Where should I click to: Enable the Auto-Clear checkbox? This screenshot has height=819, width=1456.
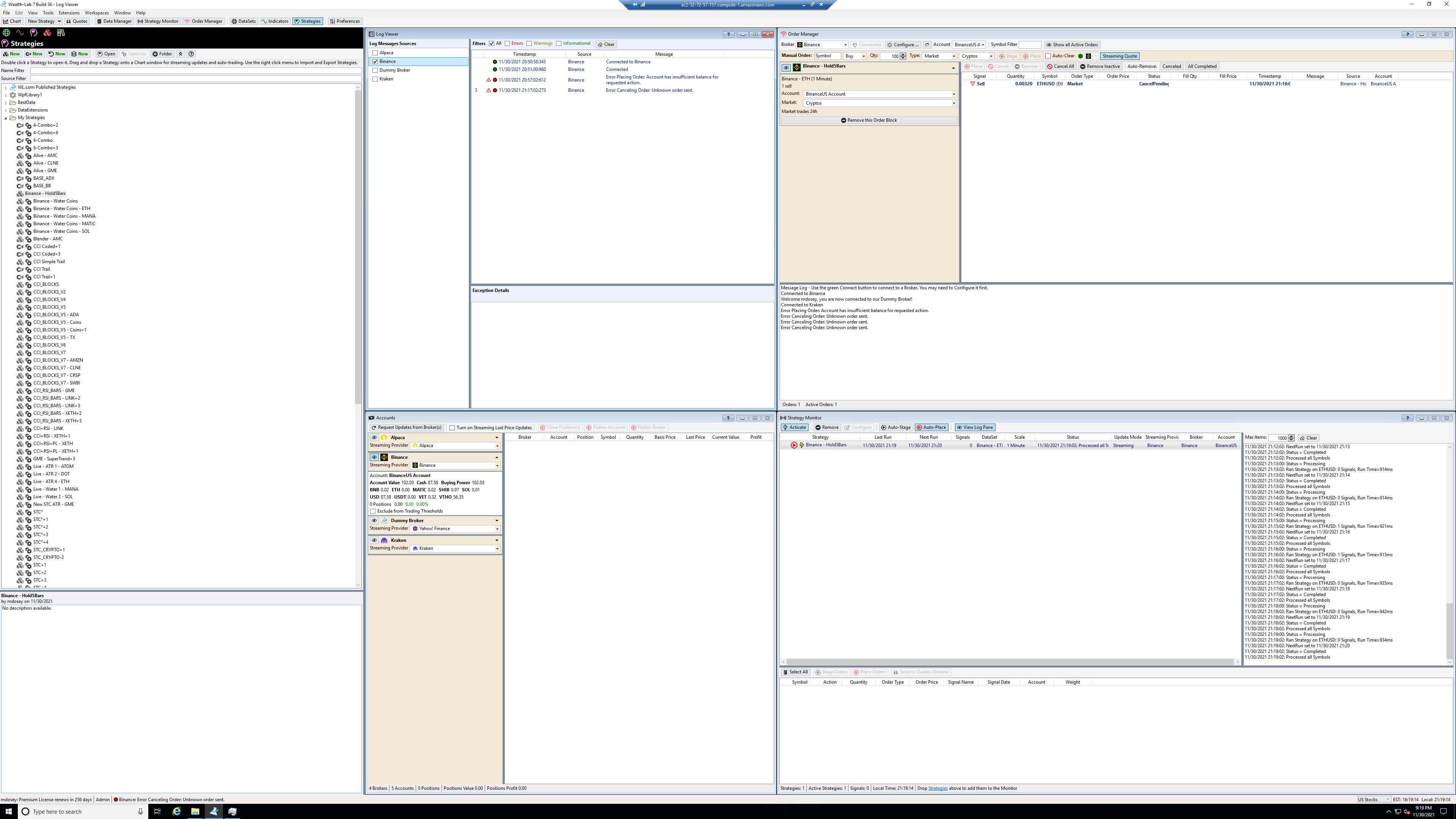tap(1048, 56)
